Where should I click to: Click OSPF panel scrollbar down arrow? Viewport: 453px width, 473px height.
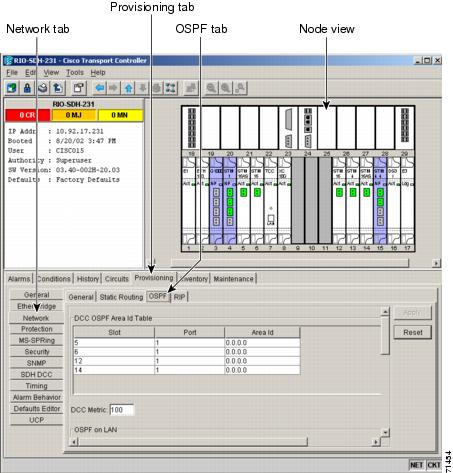[385, 433]
